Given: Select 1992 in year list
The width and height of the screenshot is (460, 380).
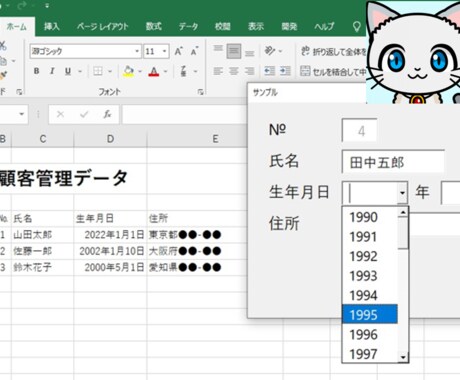Looking at the screenshot, I should click(x=370, y=256).
